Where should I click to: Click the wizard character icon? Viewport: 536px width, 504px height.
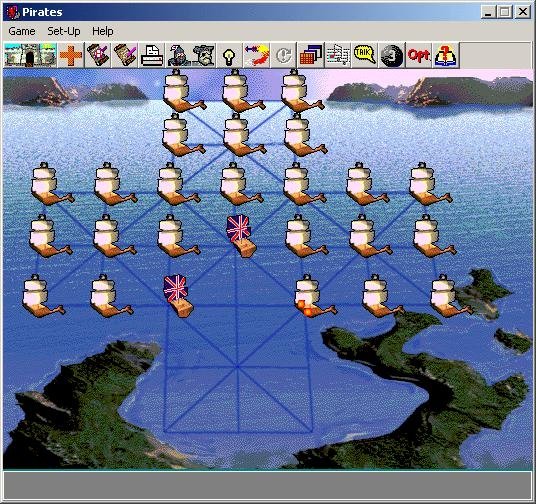click(178, 55)
